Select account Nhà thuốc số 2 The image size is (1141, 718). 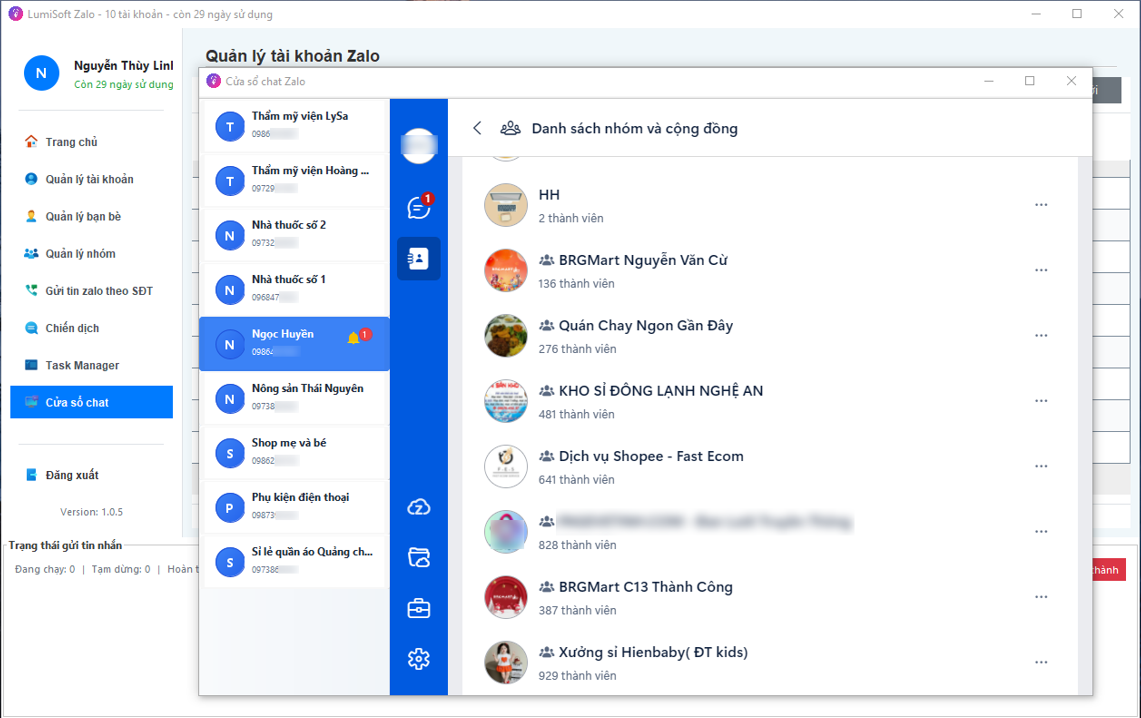pos(294,235)
